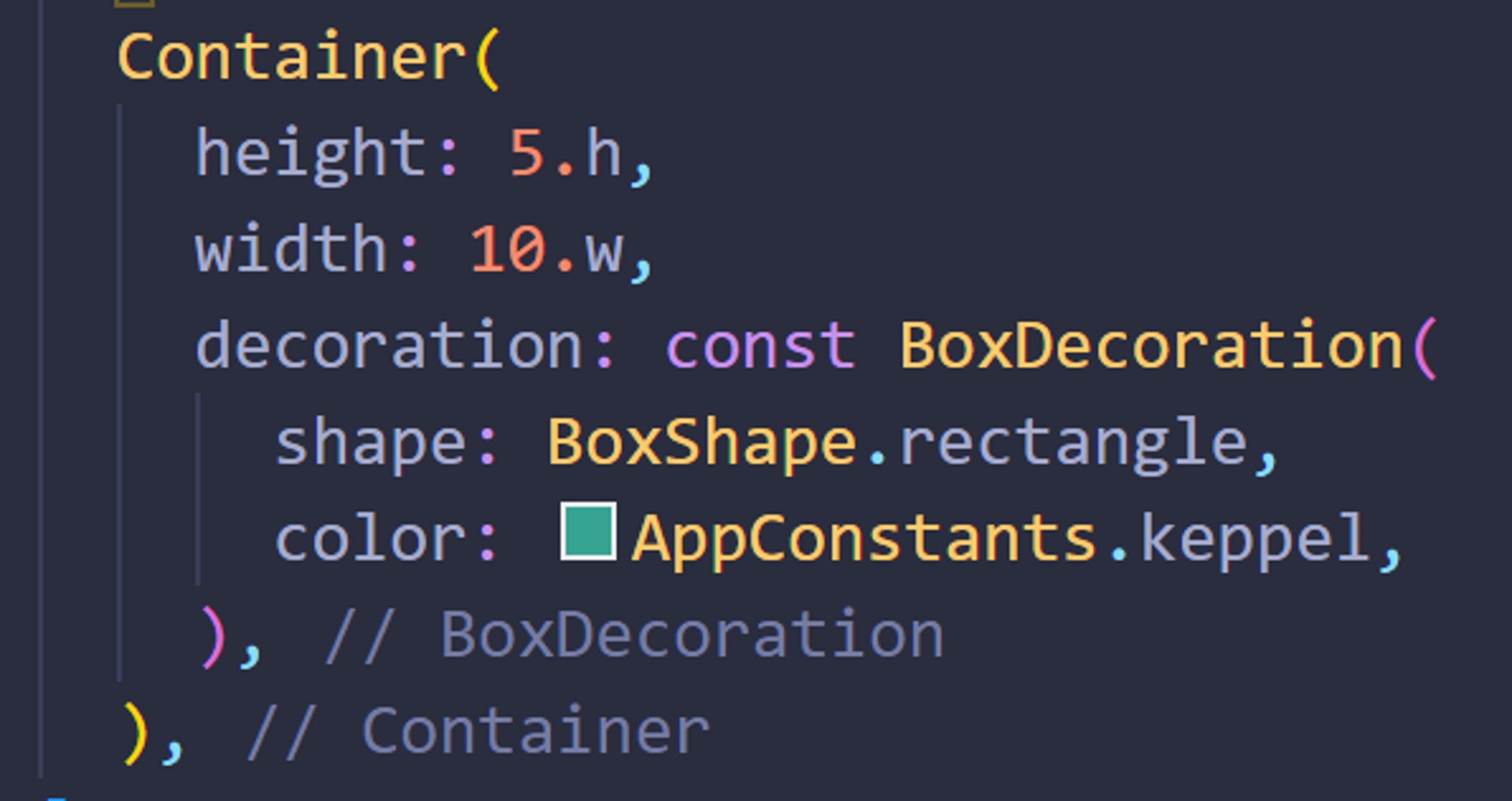Click the // Container closing label
Screen dimensions: 1512x801
pyautogui.click(x=478, y=731)
